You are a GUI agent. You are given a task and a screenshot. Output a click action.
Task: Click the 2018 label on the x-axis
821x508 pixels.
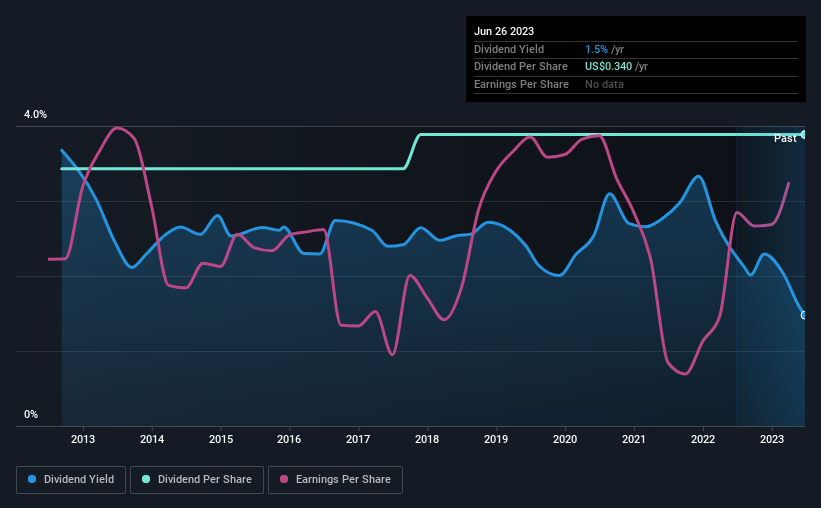[427, 439]
